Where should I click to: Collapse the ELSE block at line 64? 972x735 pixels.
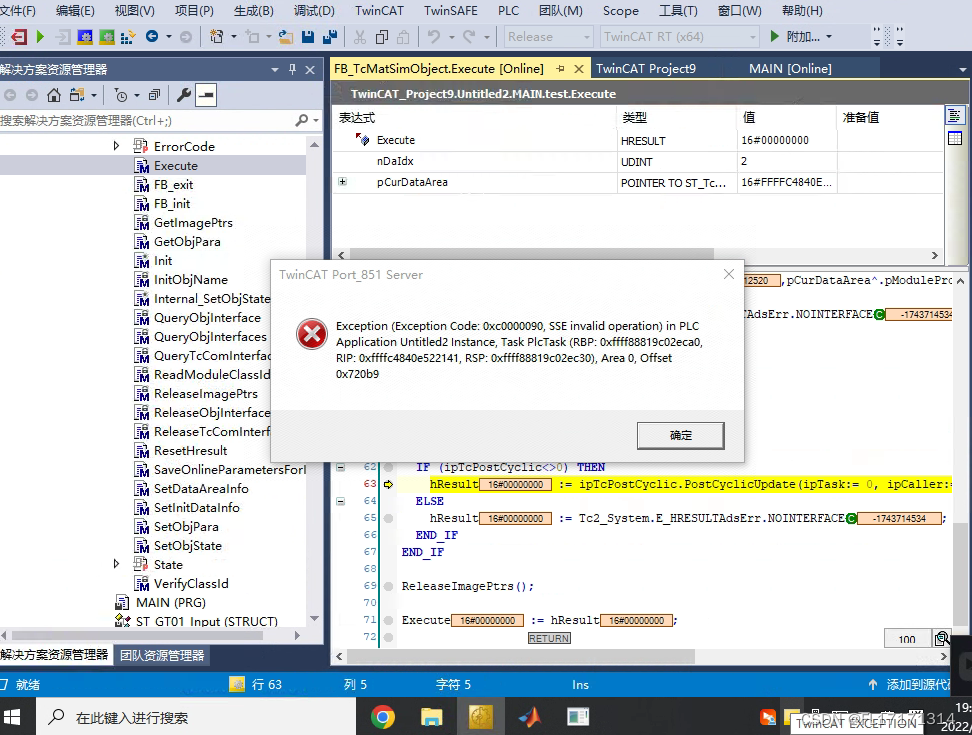click(340, 501)
